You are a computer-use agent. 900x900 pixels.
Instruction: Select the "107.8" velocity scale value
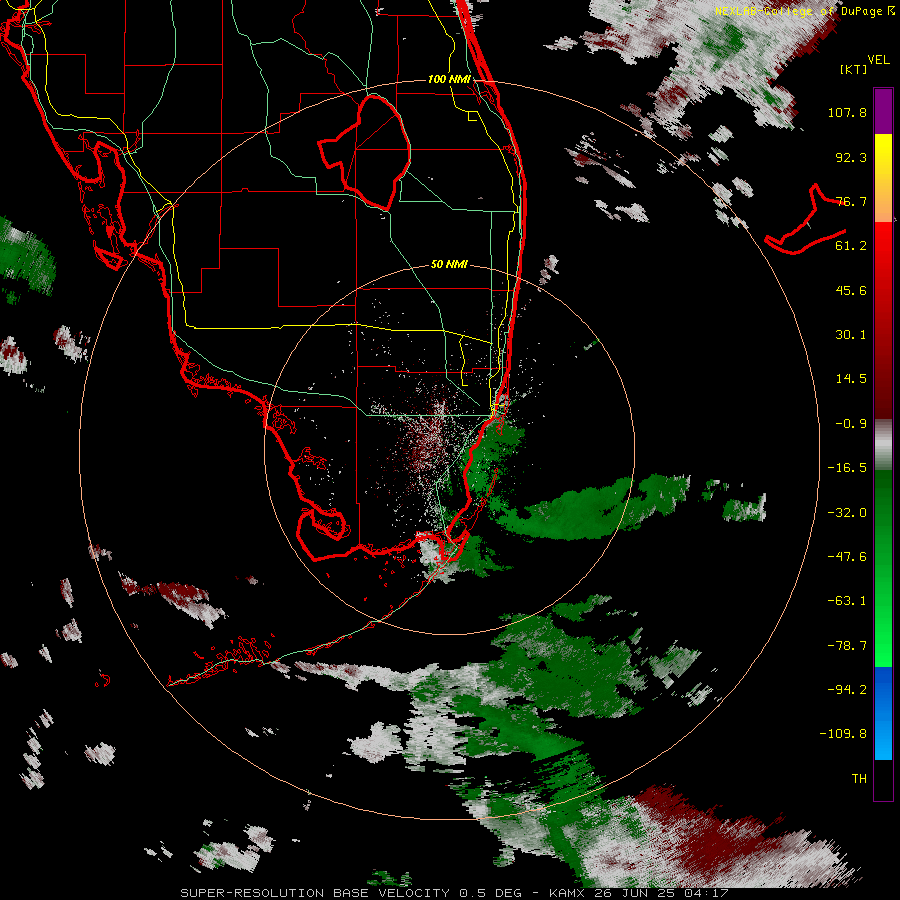[x=847, y=112]
